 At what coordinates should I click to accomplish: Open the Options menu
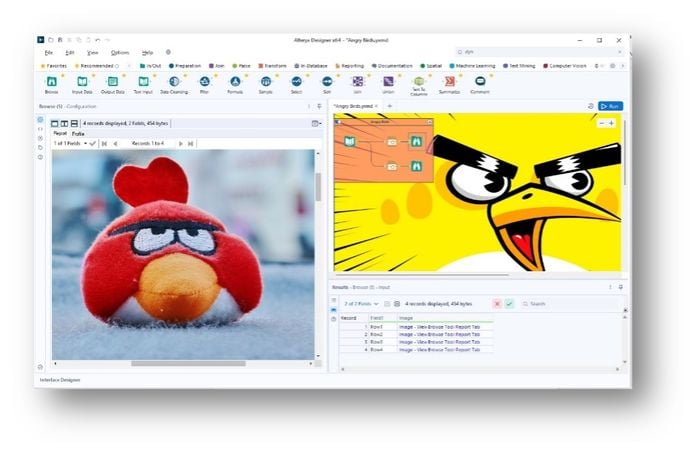click(x=120, y=53)
